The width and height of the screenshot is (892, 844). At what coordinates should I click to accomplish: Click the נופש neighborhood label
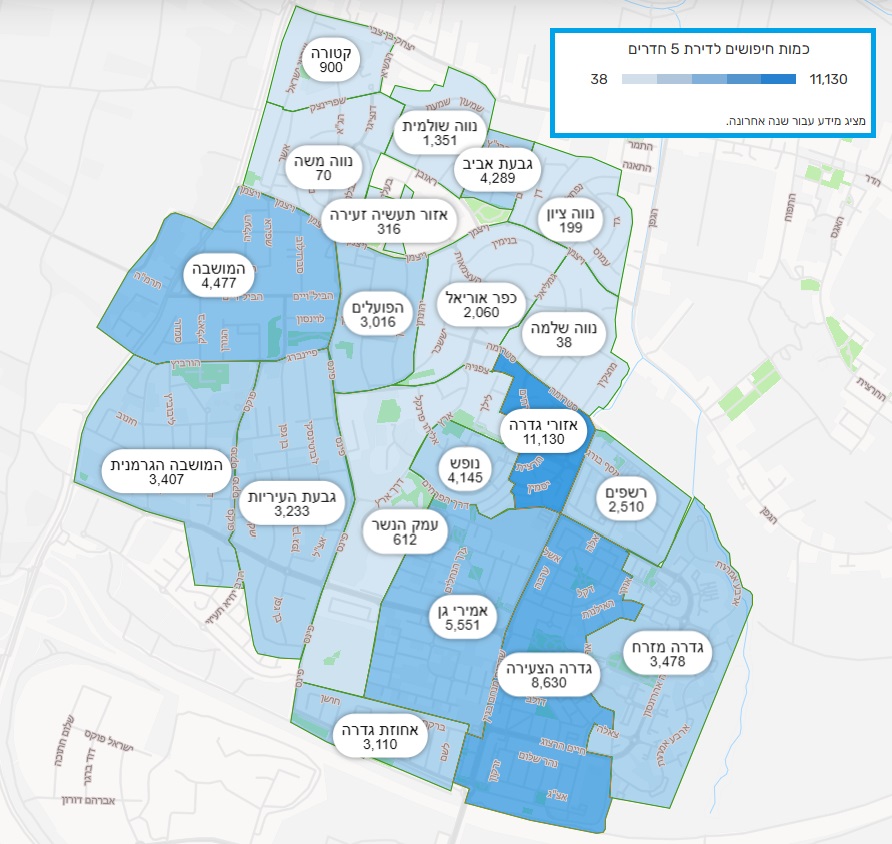466,471
